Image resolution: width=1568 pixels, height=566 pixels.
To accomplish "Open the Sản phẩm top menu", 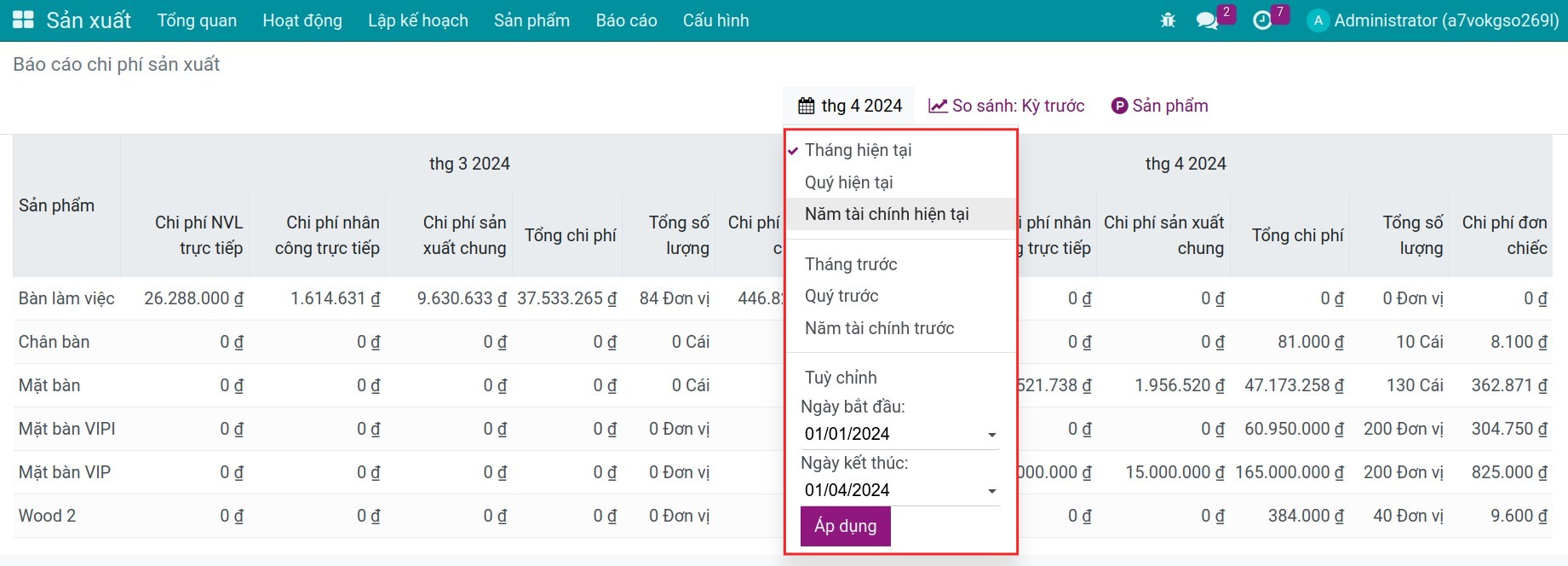I will click(x=531, y=20).
